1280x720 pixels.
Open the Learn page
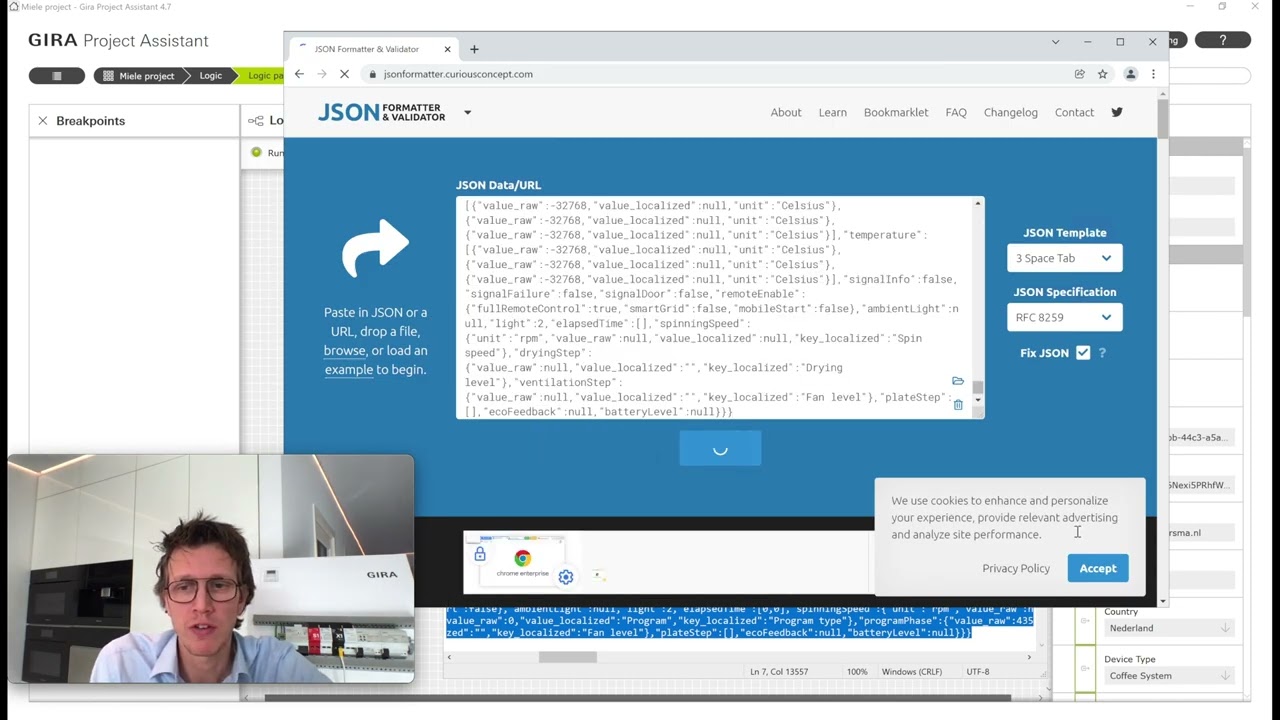(x=833, y=112)
